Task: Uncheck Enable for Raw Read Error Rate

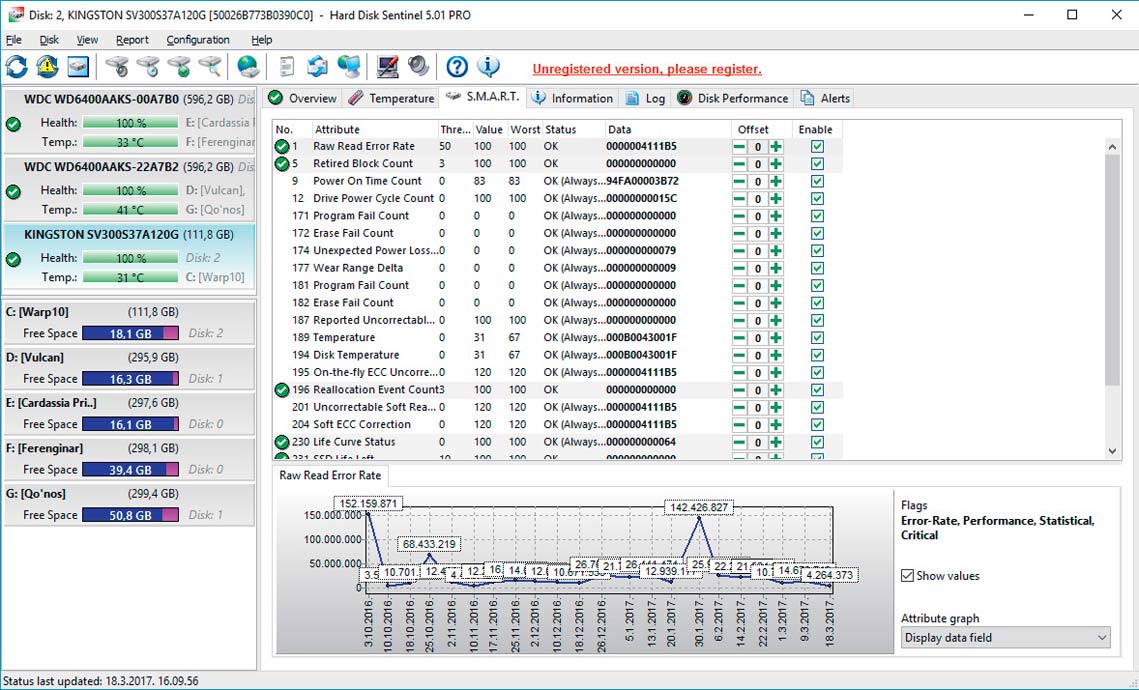Action: [x=817, y=147]
